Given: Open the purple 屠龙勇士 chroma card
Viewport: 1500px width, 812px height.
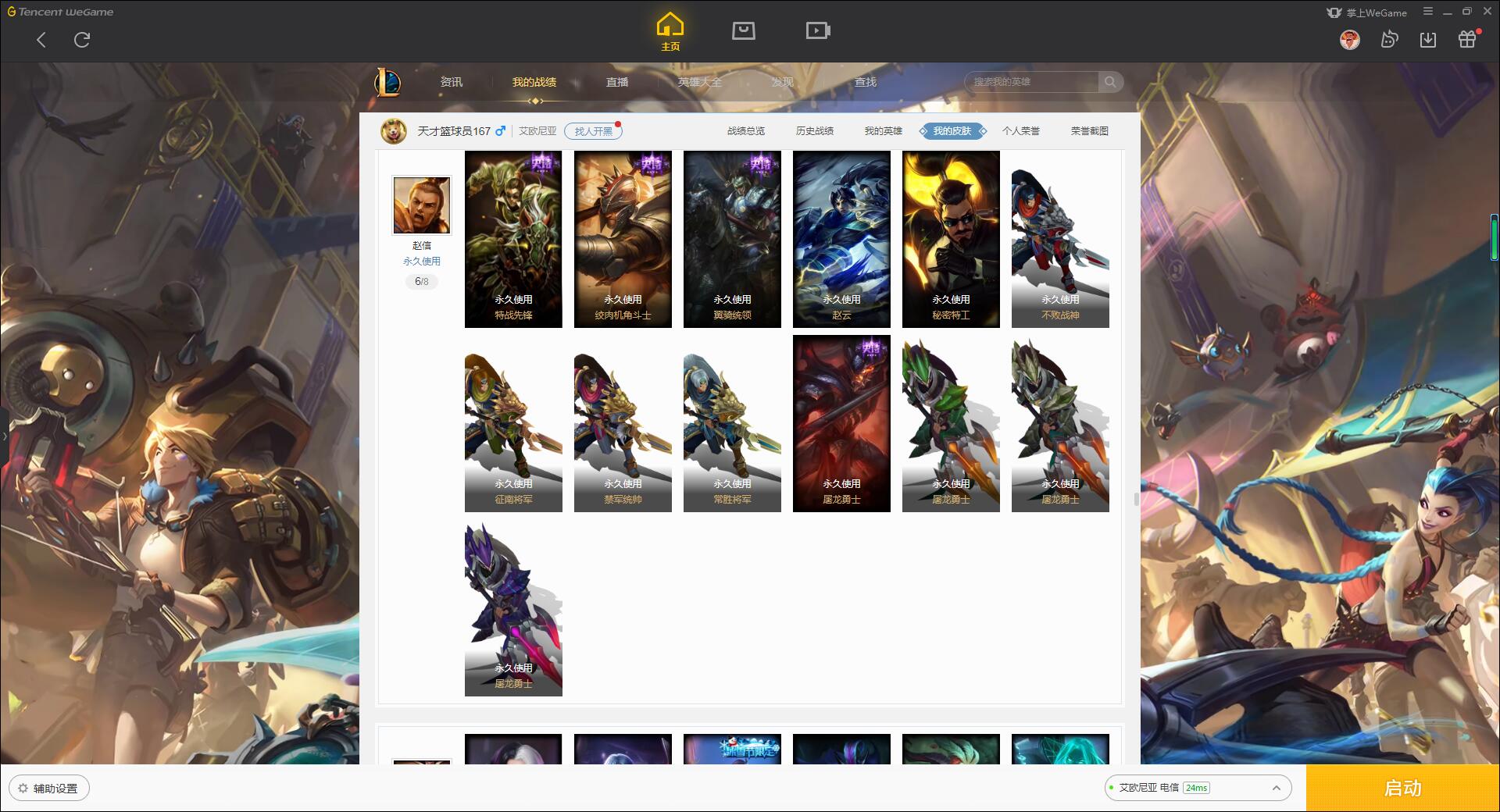Looking at the screenshot, I should click(513, 607).
